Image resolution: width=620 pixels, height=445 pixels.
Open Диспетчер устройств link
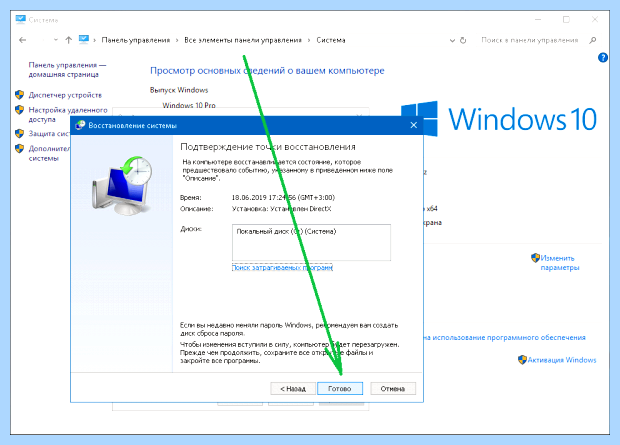tap(65, 95)
